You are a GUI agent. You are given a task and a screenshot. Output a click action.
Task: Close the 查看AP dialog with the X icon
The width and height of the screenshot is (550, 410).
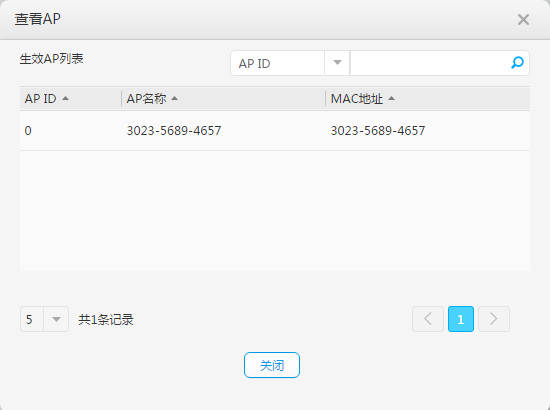pyautogui.click(x=523, y=20)
